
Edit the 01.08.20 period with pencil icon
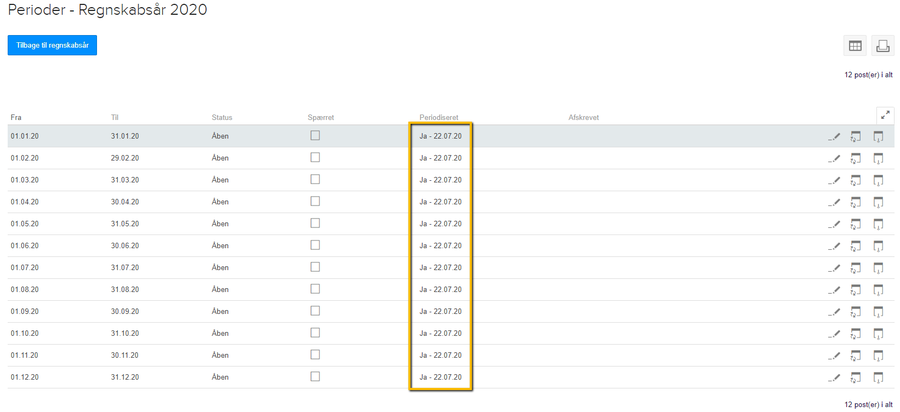point(834,290)
